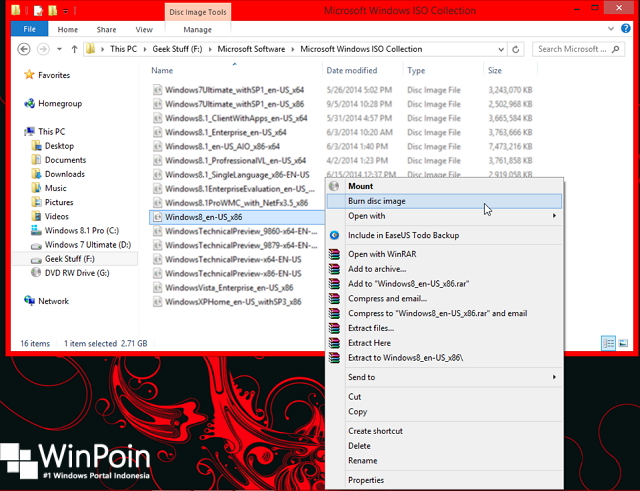The image size is (640, 491).
Task: Open Properties from the context menu
Action: [444, 480]
